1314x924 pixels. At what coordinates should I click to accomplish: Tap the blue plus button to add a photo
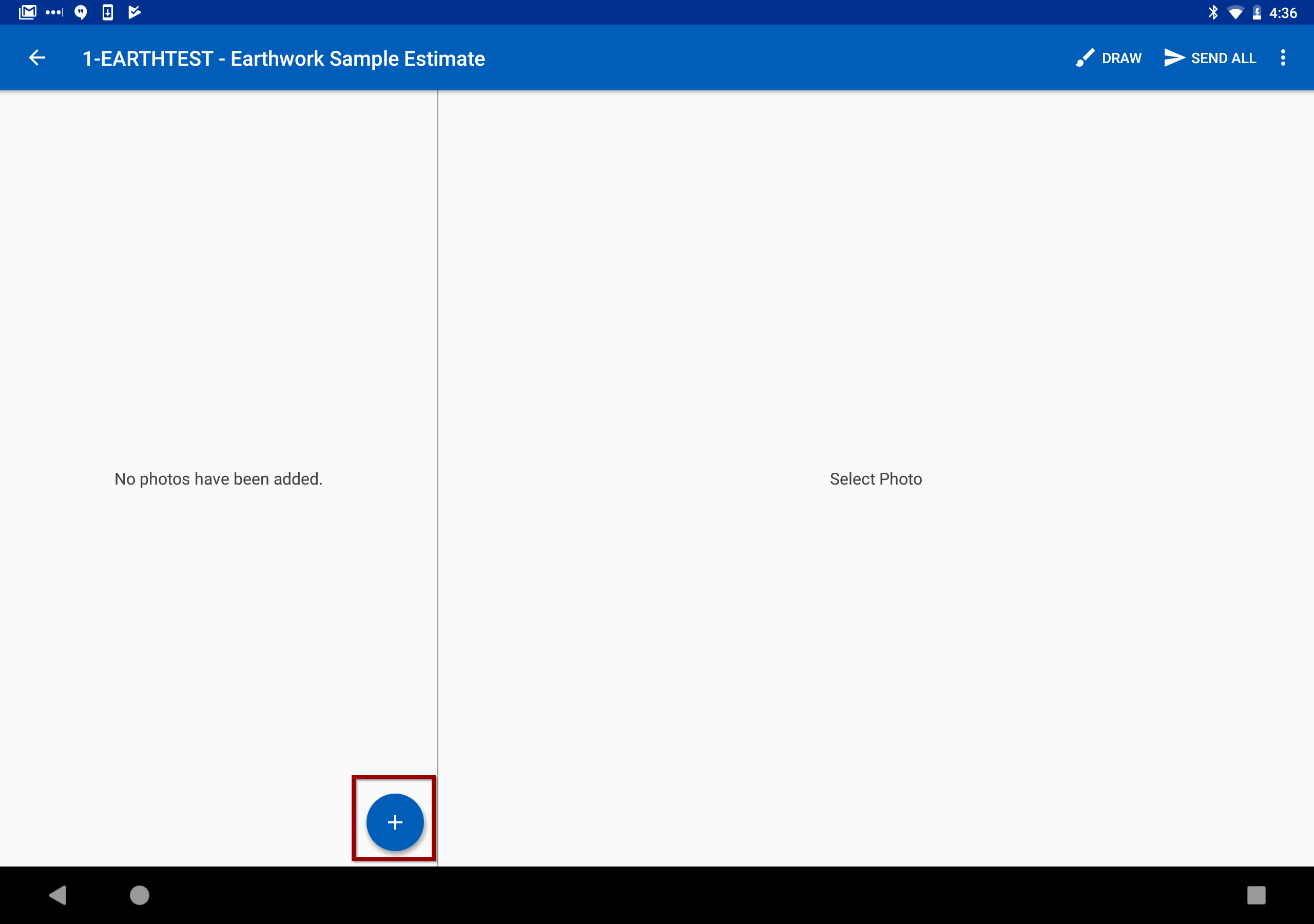coord(394,822)
